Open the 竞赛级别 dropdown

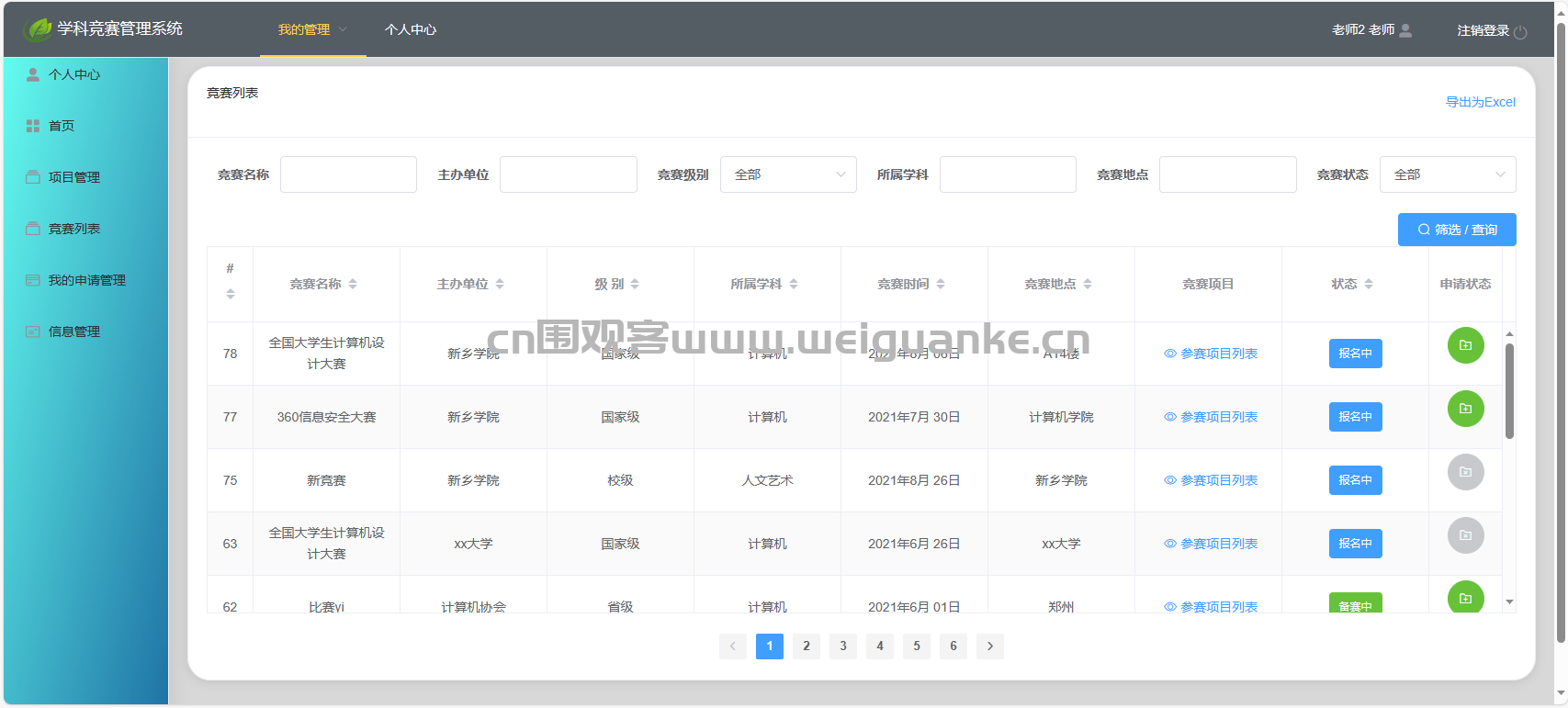coord(788,174)
